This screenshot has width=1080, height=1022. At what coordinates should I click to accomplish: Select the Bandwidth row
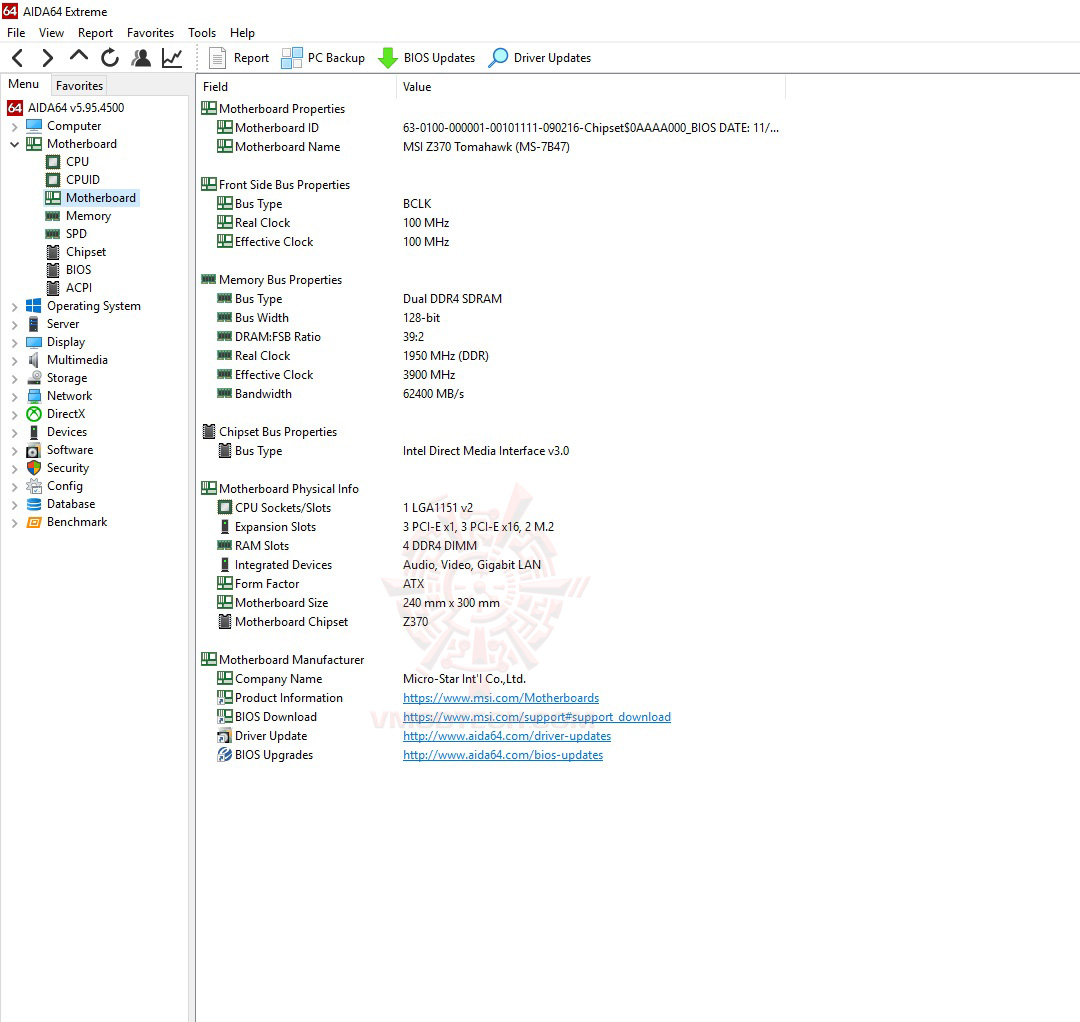click(x=491, y=394)
